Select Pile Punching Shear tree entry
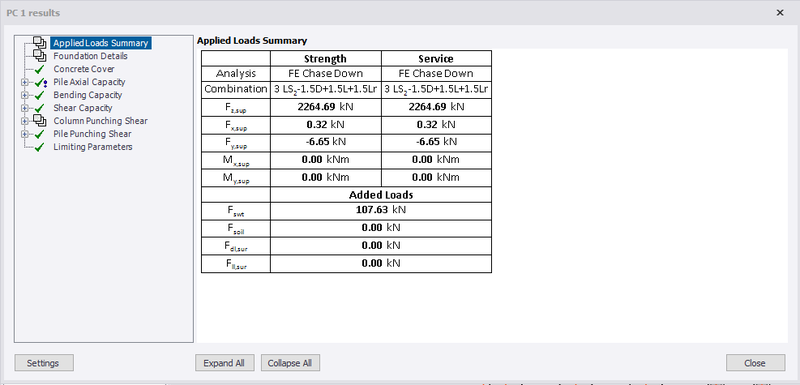 (x=92, y=134)
